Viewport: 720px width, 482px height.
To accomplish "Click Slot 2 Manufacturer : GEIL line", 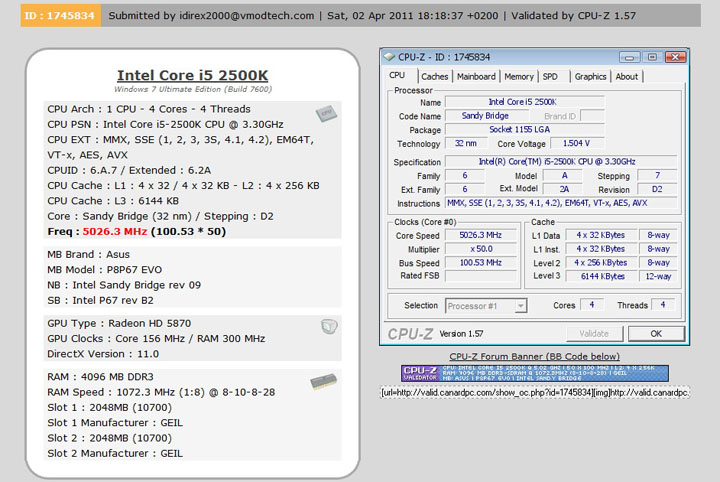I will click(115, 453).
